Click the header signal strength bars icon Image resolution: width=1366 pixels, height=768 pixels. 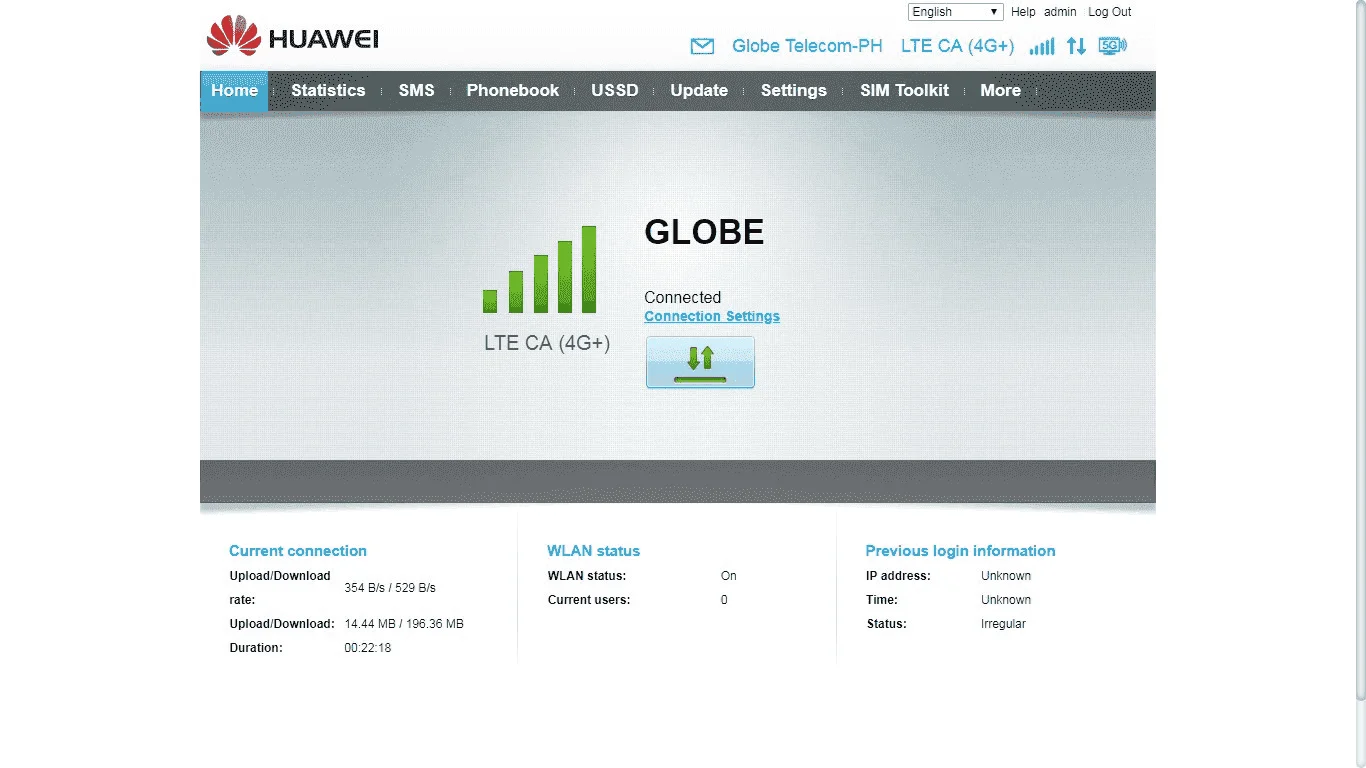click(1042, 46)
